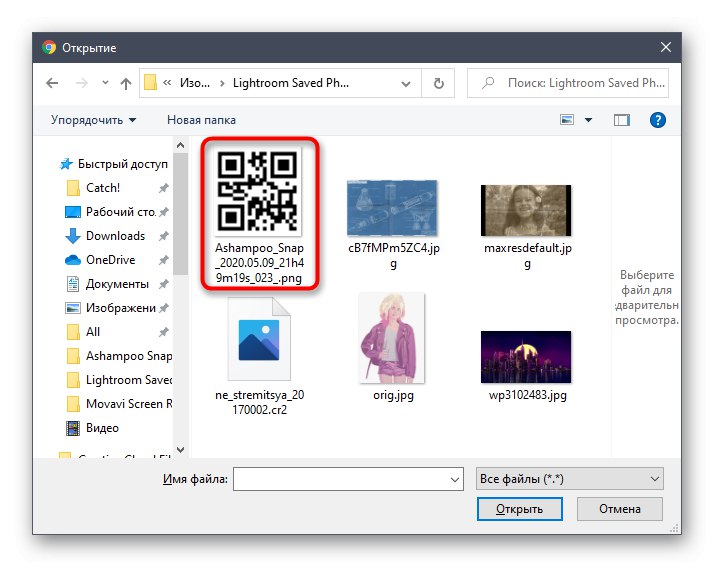Click the file name Ashampoo_Snap_2020.05.09 label
This screenshot has height=567, width=714.
259,263
